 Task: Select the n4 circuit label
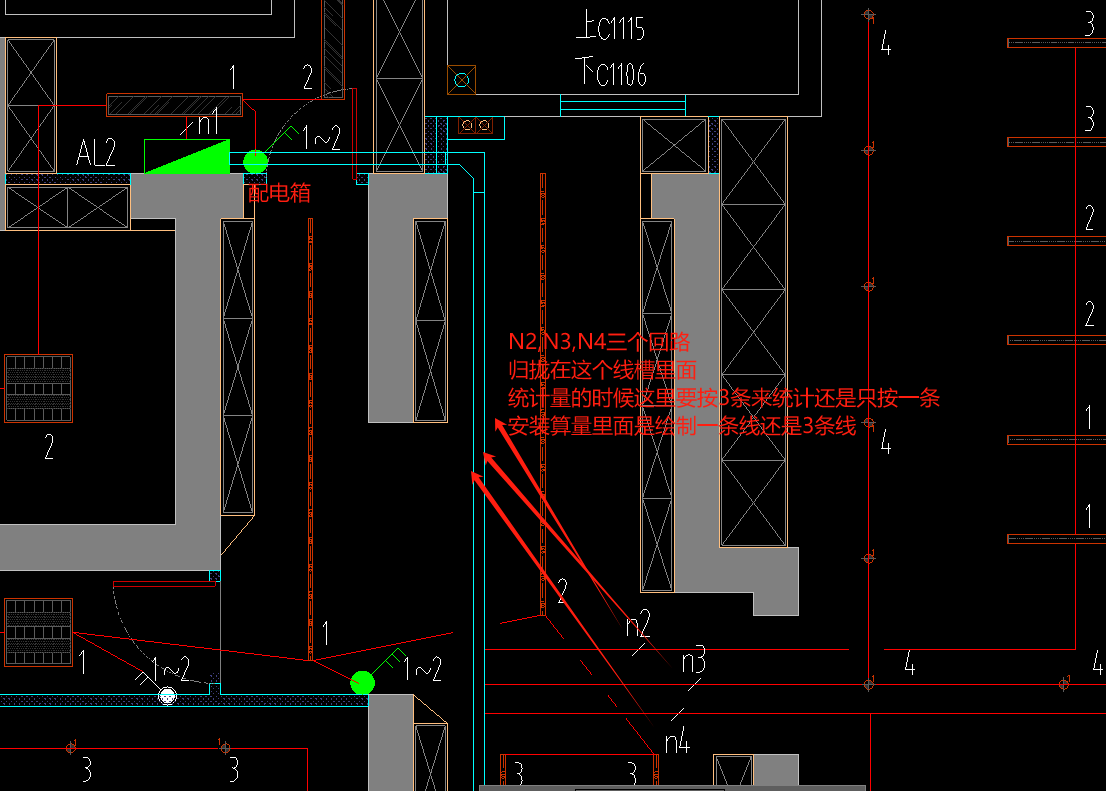tap(678, 742)
